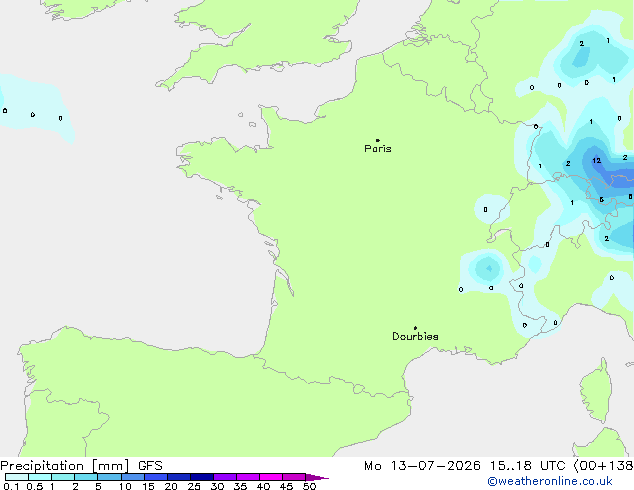Pick the 0.5–1 mm legend swatch
This screenshot has height=490, width=634.
coord(40,477)
